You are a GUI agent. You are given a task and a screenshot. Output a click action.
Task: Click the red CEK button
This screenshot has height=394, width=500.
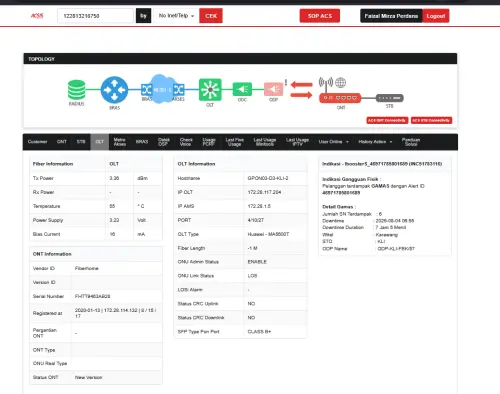click(211, 16)
